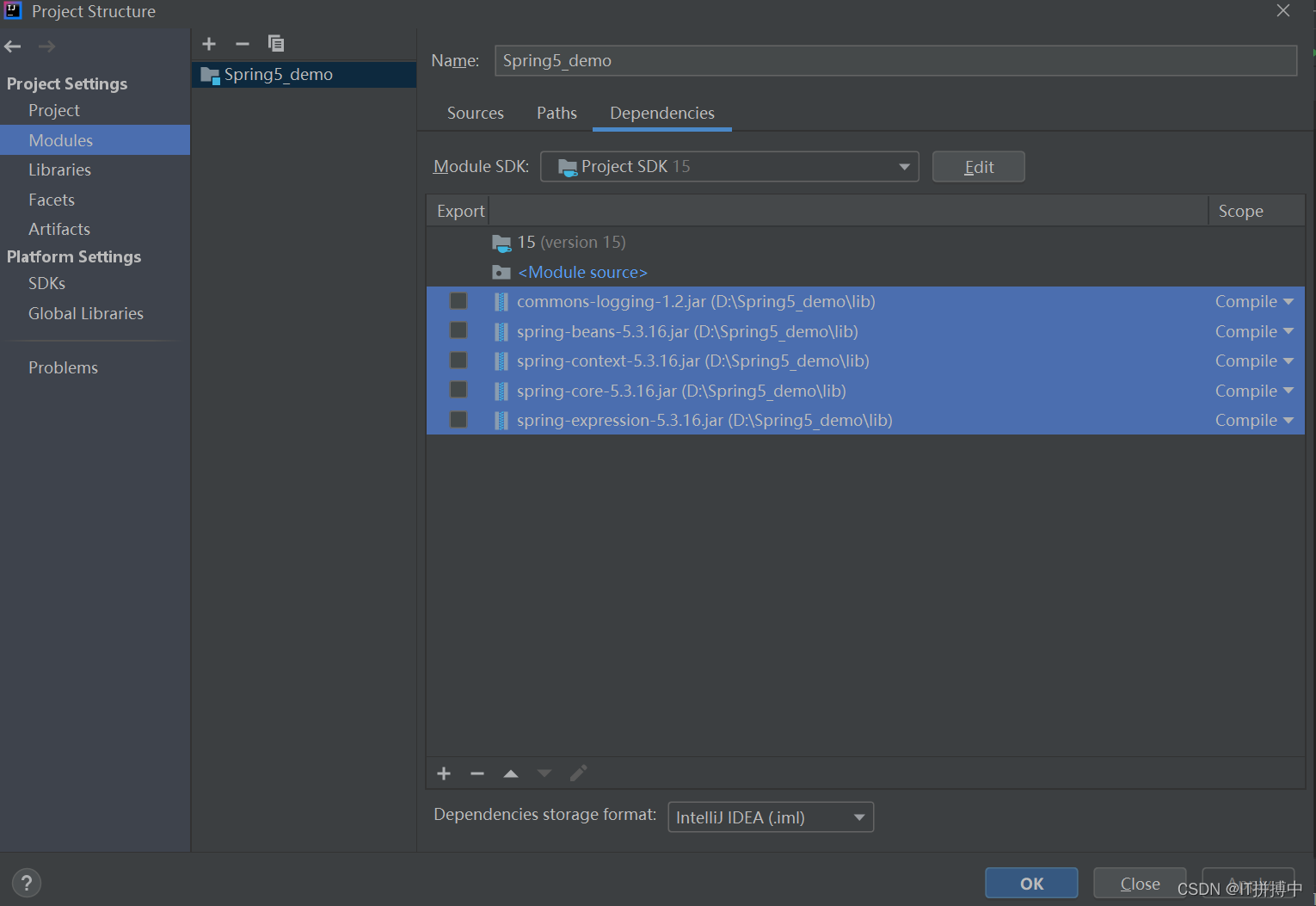Open Artifacts settings
Screen dimensions: 1316x906
coord(59,230)
